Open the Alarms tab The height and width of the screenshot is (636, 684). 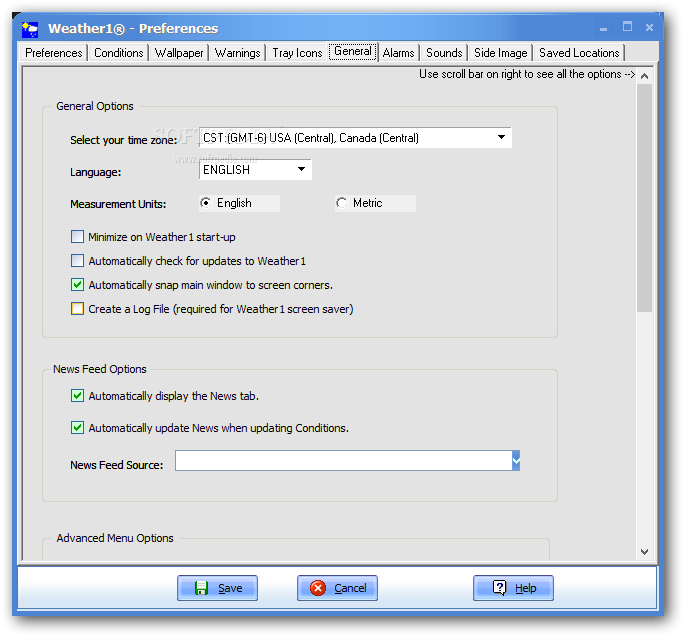[x=398, y=53]
